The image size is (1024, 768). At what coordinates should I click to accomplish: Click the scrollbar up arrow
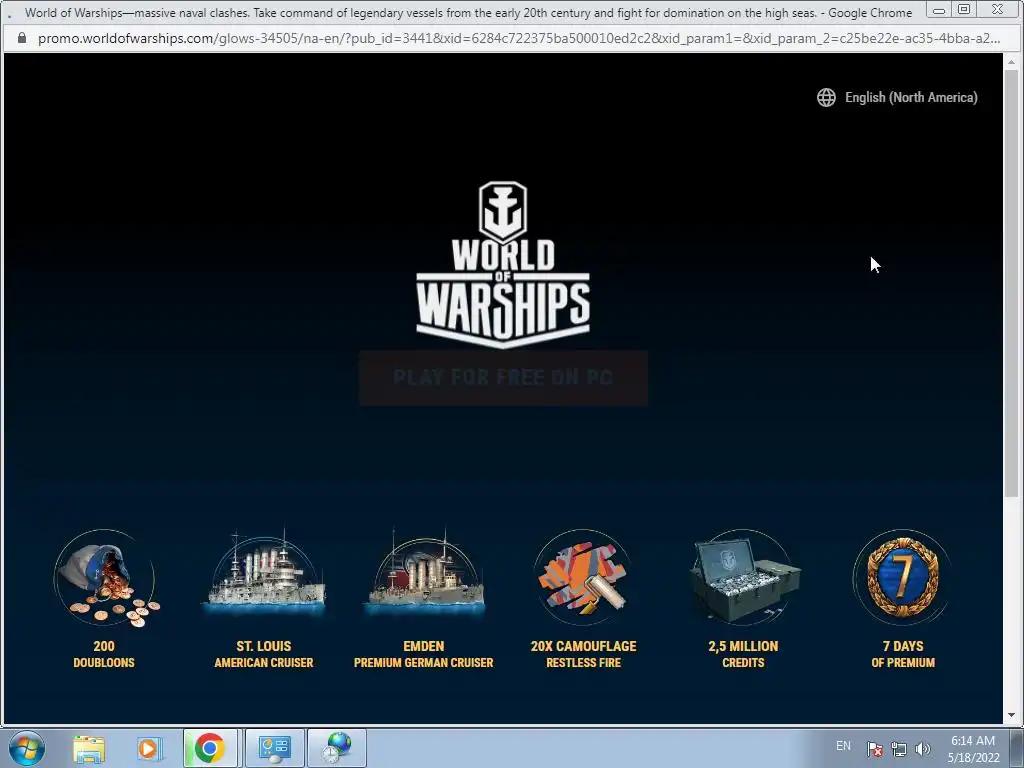[x=1011, y=61]
